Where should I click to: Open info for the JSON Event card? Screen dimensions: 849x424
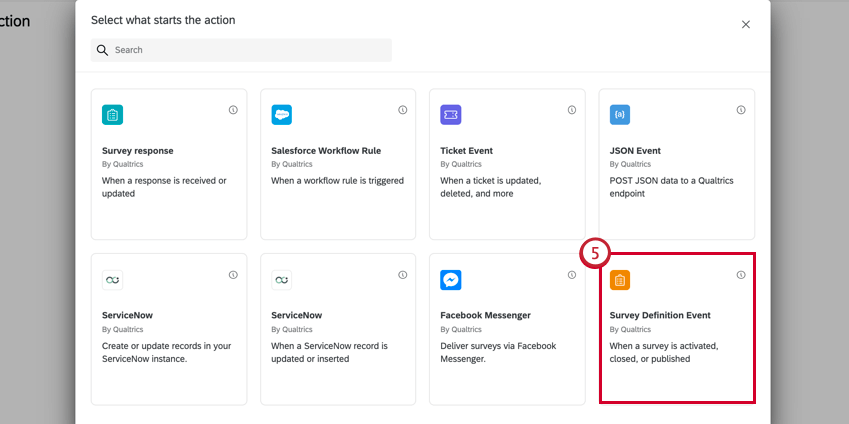tap(741, 110)
